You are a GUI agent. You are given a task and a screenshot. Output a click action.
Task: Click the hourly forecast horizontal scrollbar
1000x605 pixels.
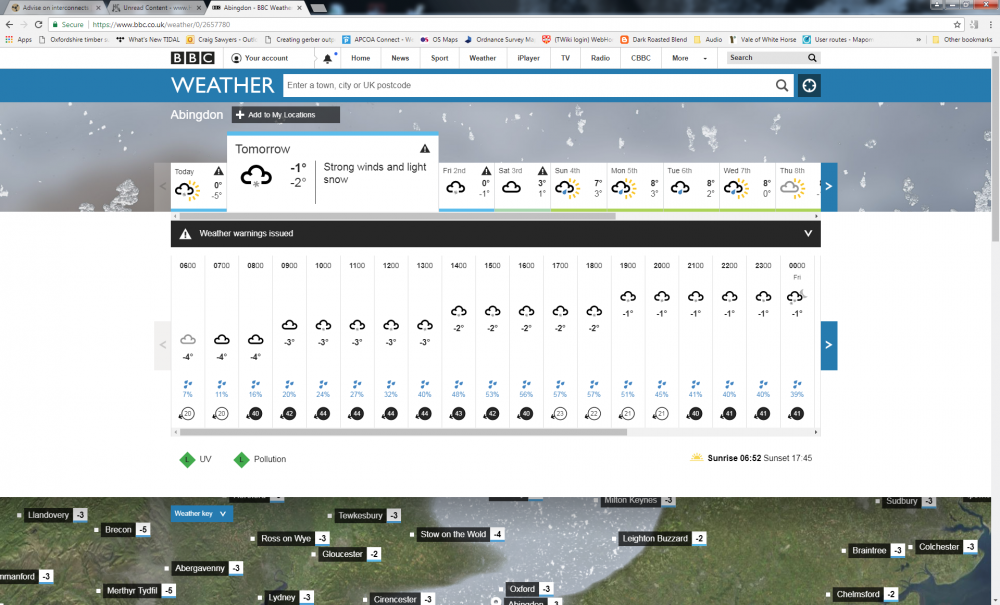(x=400, y=433)
